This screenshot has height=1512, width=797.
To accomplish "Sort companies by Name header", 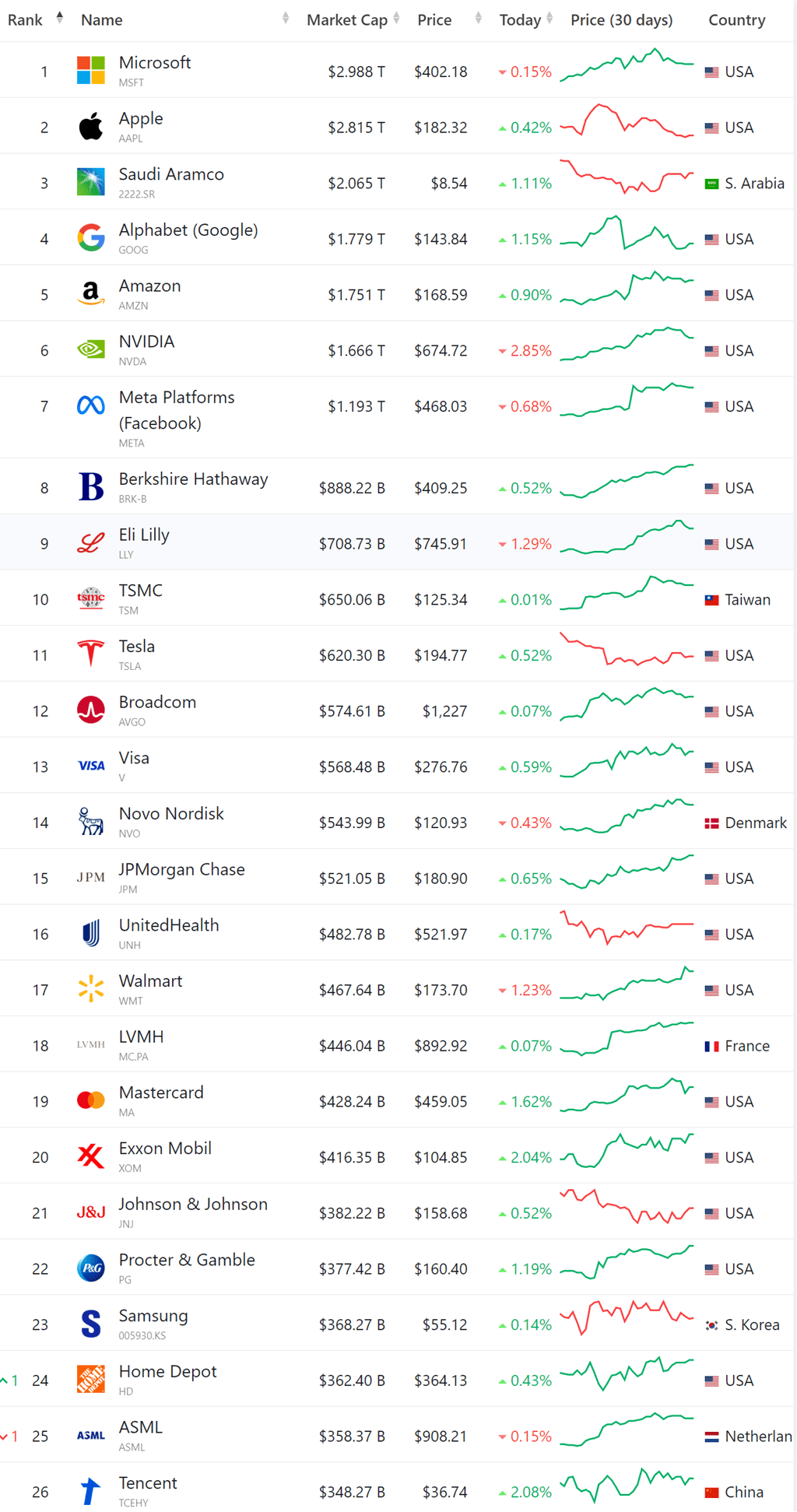I will (102, 20).
